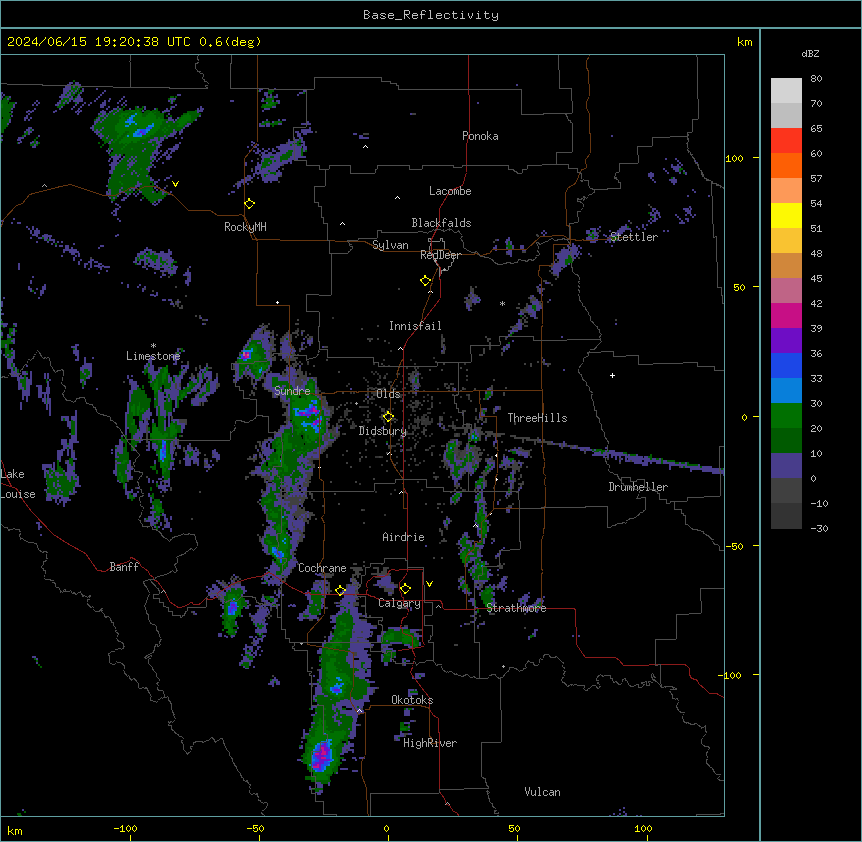This screenshot has width=862, height=842.
Task: Select yellow diamond marker just below Cochrane label
Action: [x=340, y=590]
